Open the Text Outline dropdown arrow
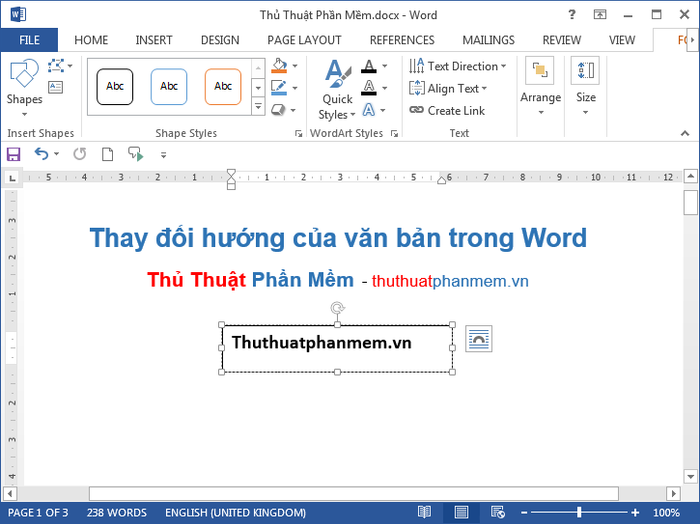The image size is (700, 524). (x=385, y=88)
